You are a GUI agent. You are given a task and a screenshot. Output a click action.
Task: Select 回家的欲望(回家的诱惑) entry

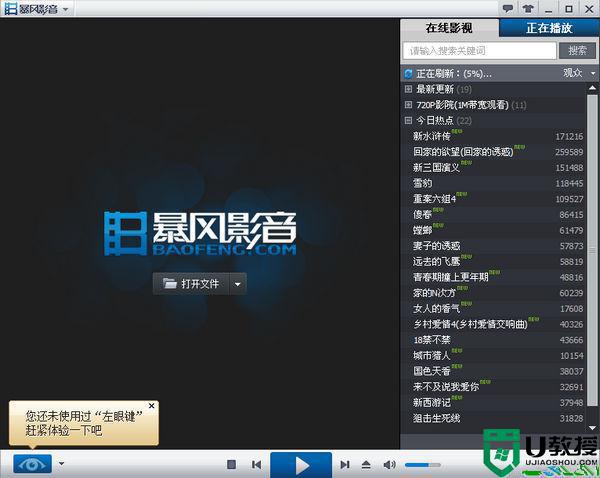pyautogui.click(x=494, y=152)
